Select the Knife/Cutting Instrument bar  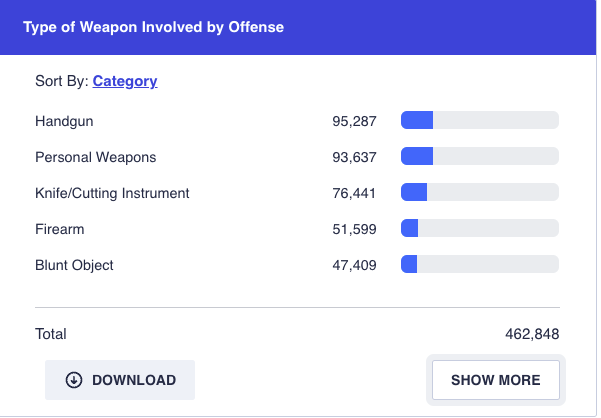(x=479, y=193)
